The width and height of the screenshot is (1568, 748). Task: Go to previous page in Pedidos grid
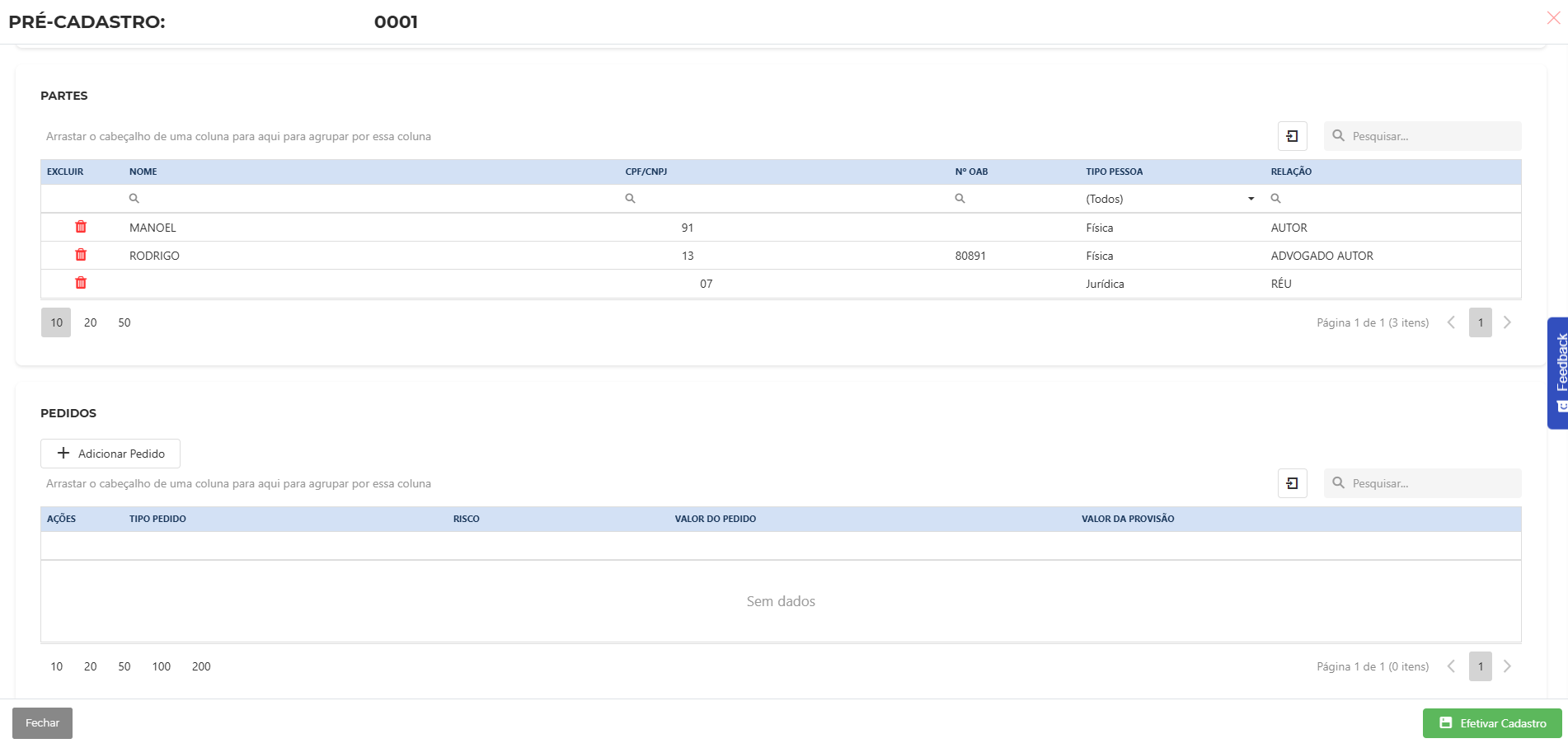pos(1451,666)
